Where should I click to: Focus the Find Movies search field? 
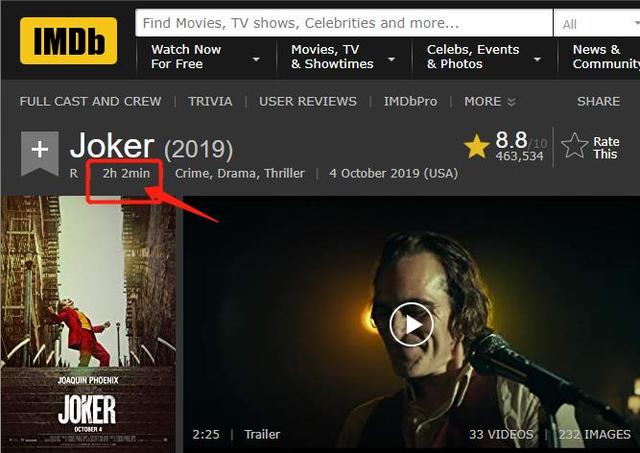[344, 23]
